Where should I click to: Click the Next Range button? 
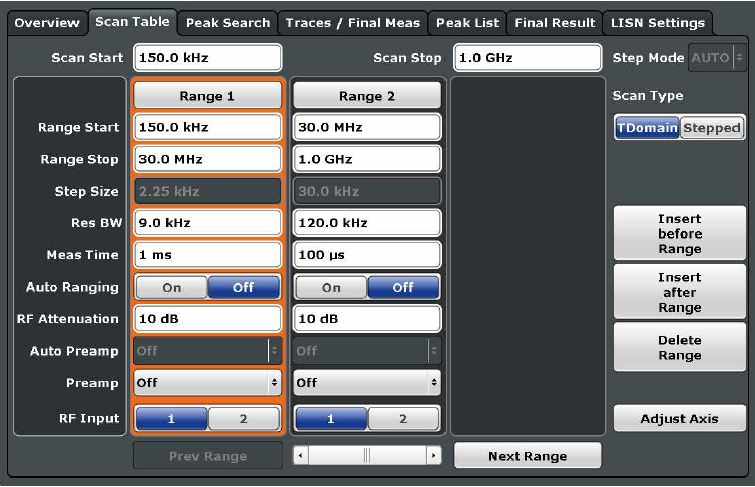(527, 456)
